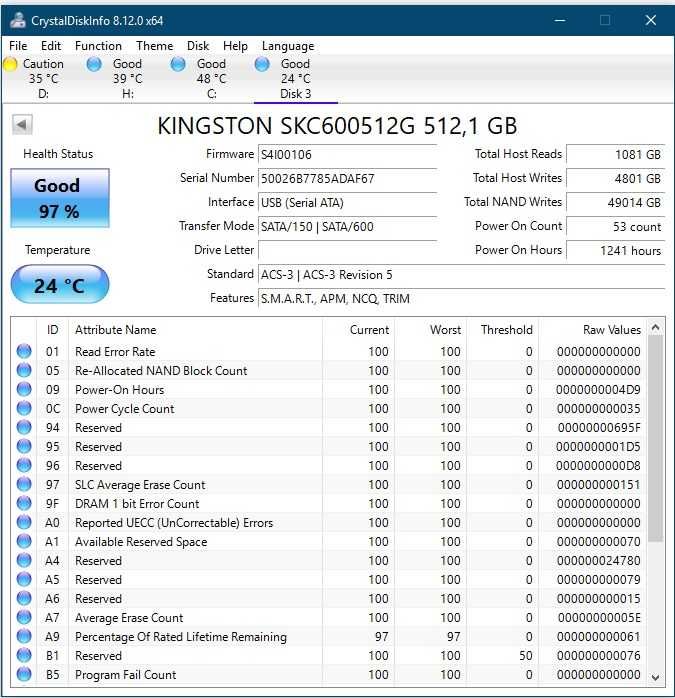675x698 pixels.
Task: Click the Threshold column header
Action: [x=502, y=330]
